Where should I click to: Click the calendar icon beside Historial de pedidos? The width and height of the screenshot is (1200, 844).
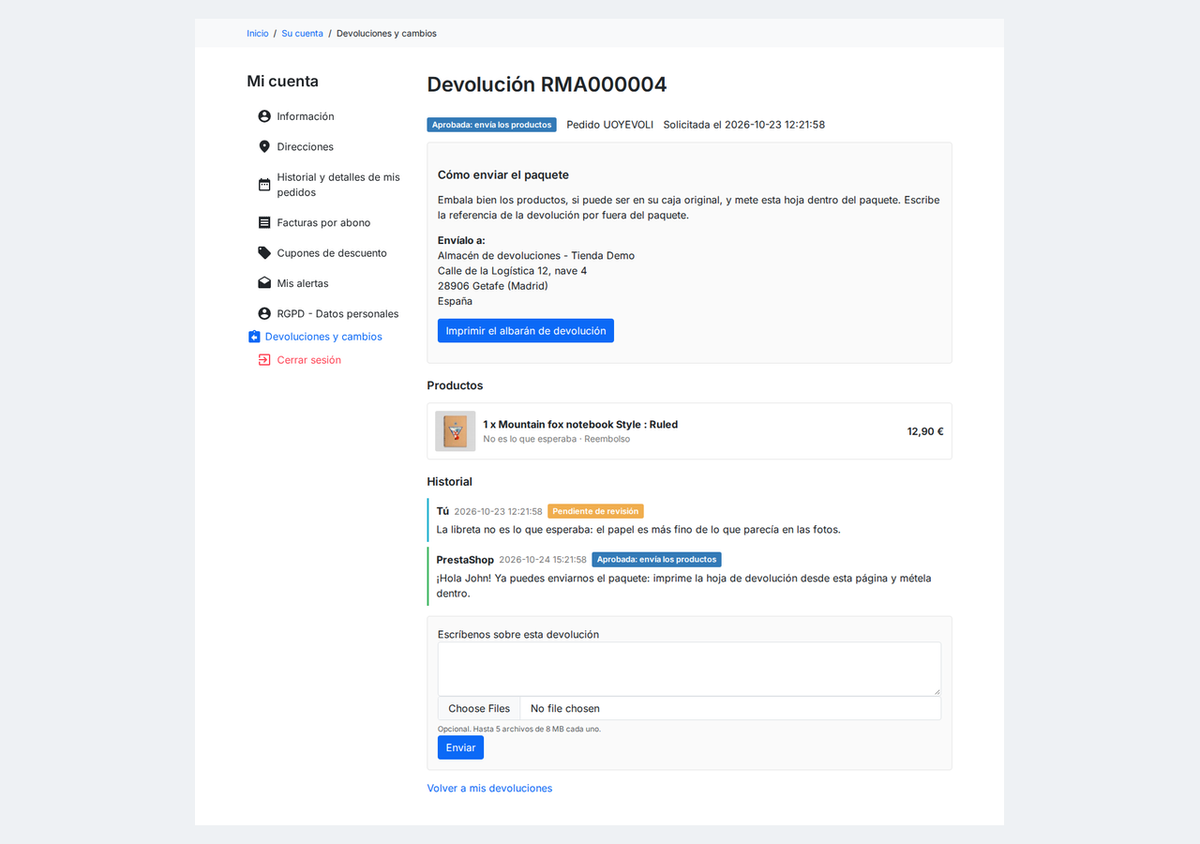(x=264, y=185)
